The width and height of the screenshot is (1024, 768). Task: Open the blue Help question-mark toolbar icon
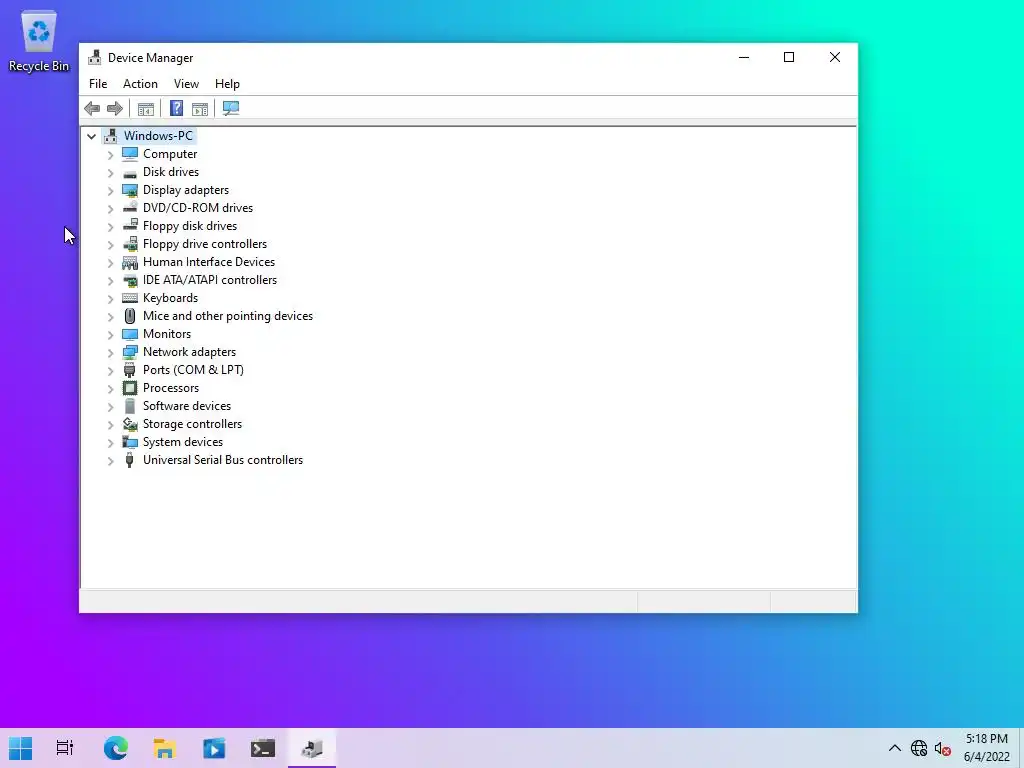click(176, 108)
